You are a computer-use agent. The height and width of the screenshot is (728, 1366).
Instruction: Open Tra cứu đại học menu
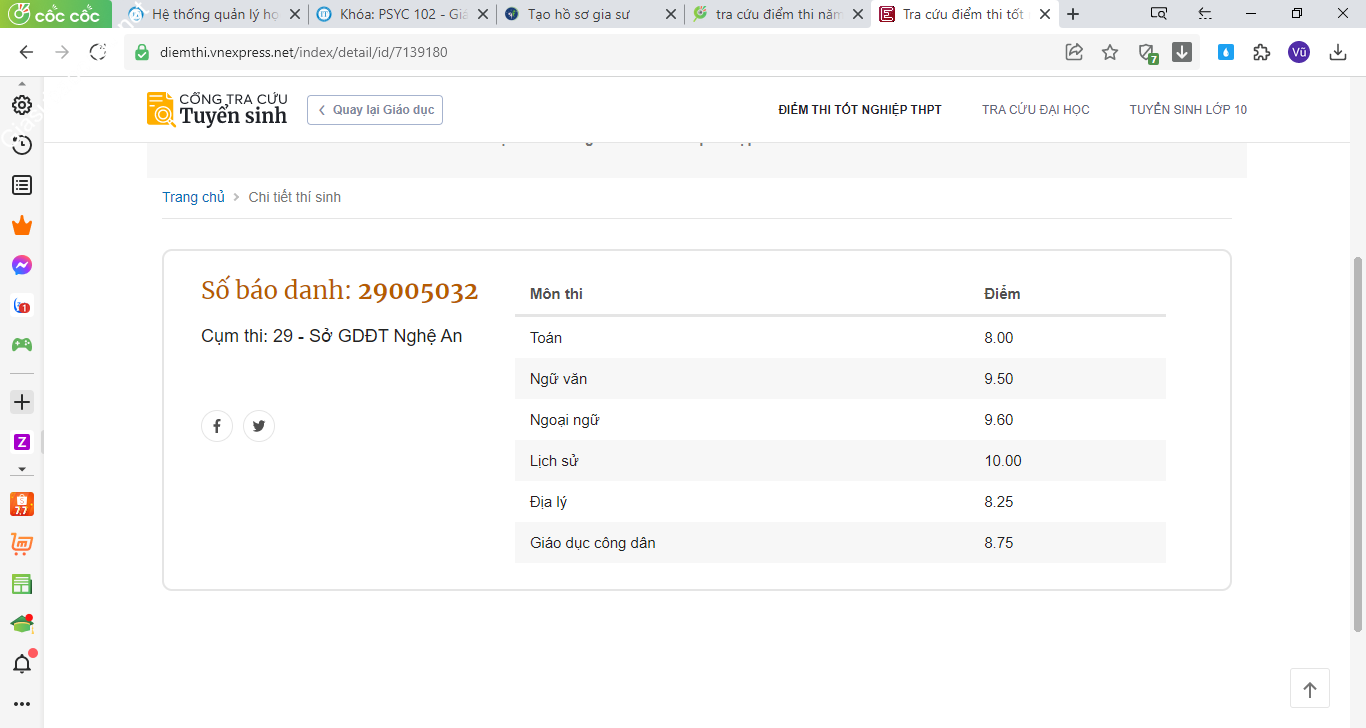coord(1036,110)
